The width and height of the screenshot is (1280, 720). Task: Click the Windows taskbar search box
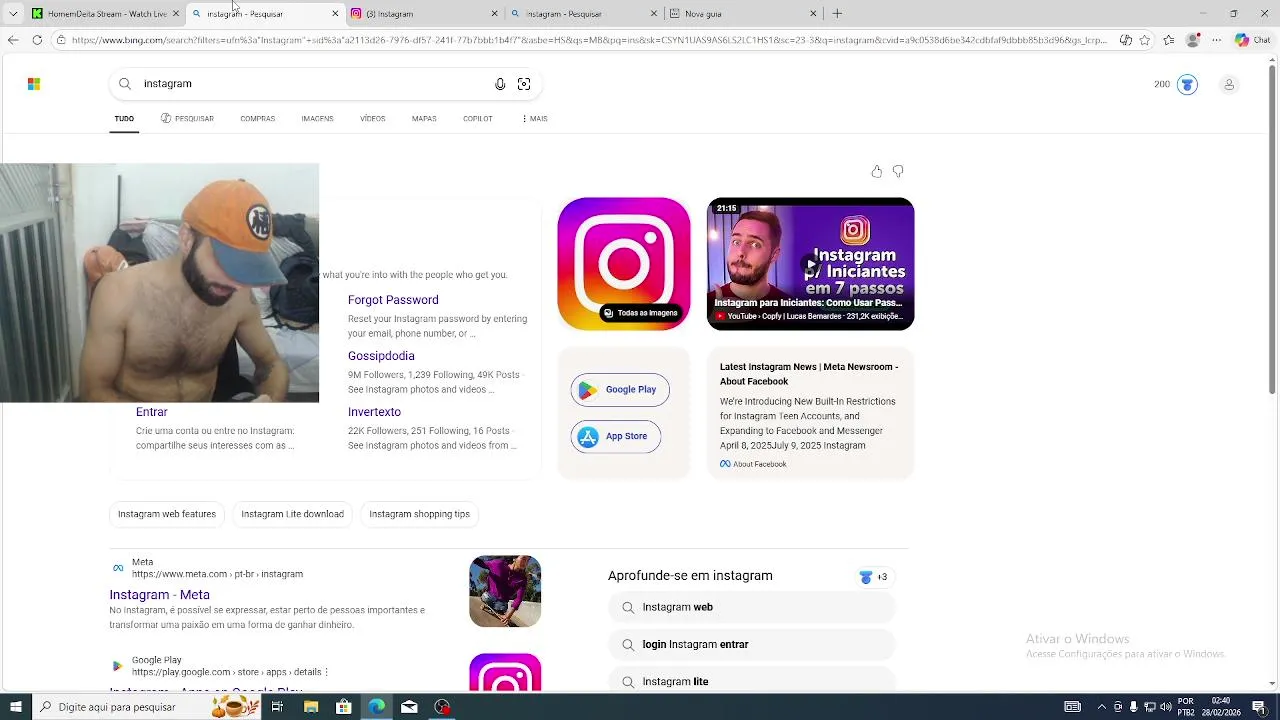[x=147, y=707]
